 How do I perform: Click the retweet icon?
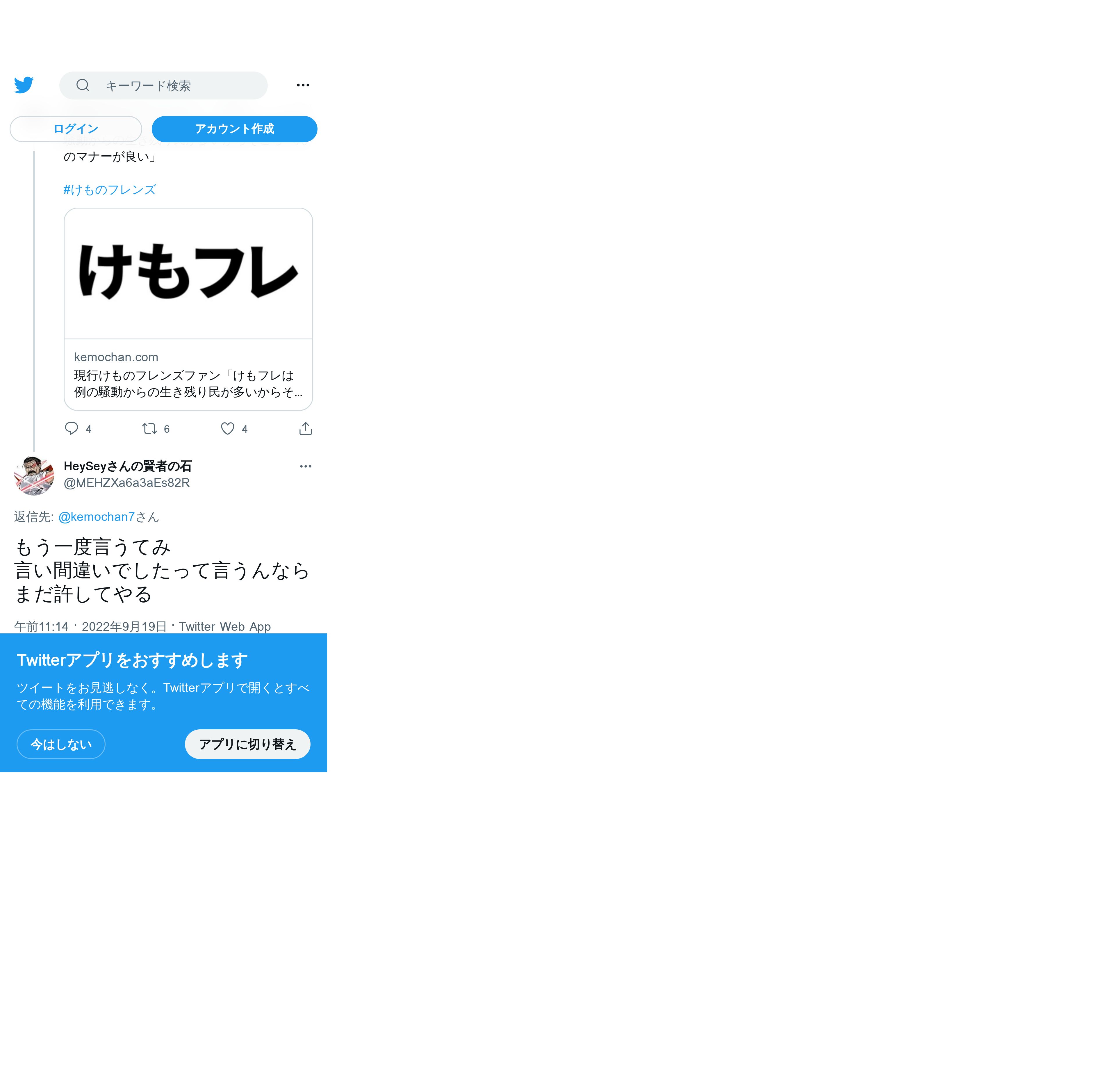click(149, 428)
